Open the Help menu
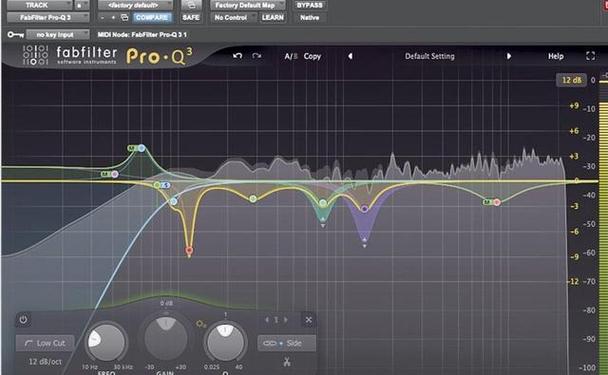Viewport: 608px width, 375px height. [x=555, y=56]
